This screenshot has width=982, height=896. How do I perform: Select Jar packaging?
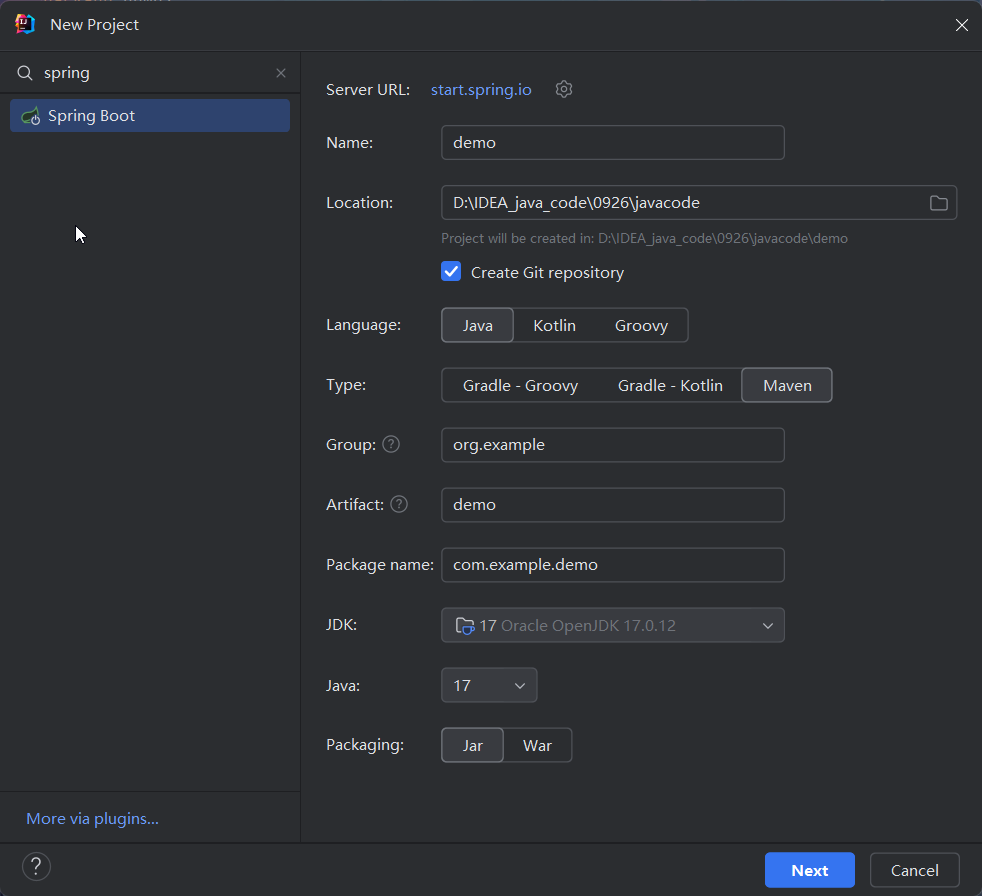tap(472, 746)
